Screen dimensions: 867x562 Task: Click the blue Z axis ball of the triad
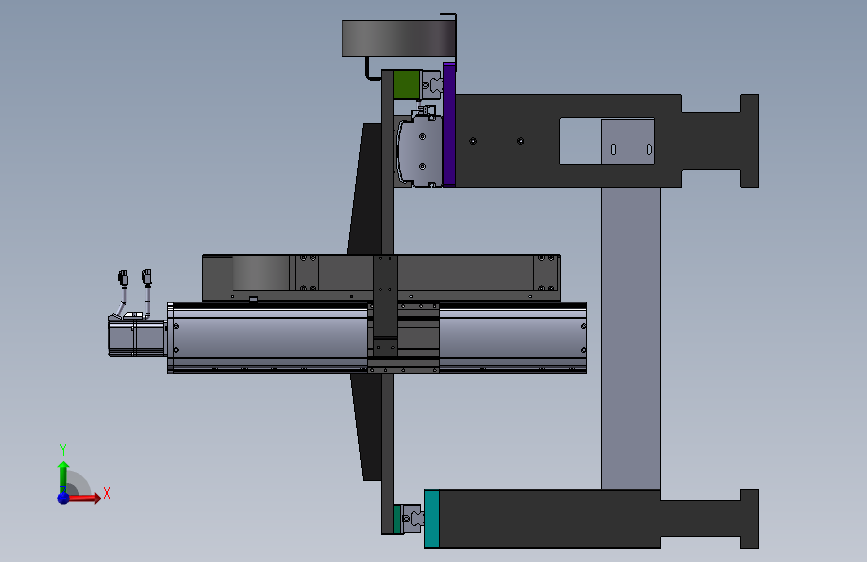pos(63,498)
